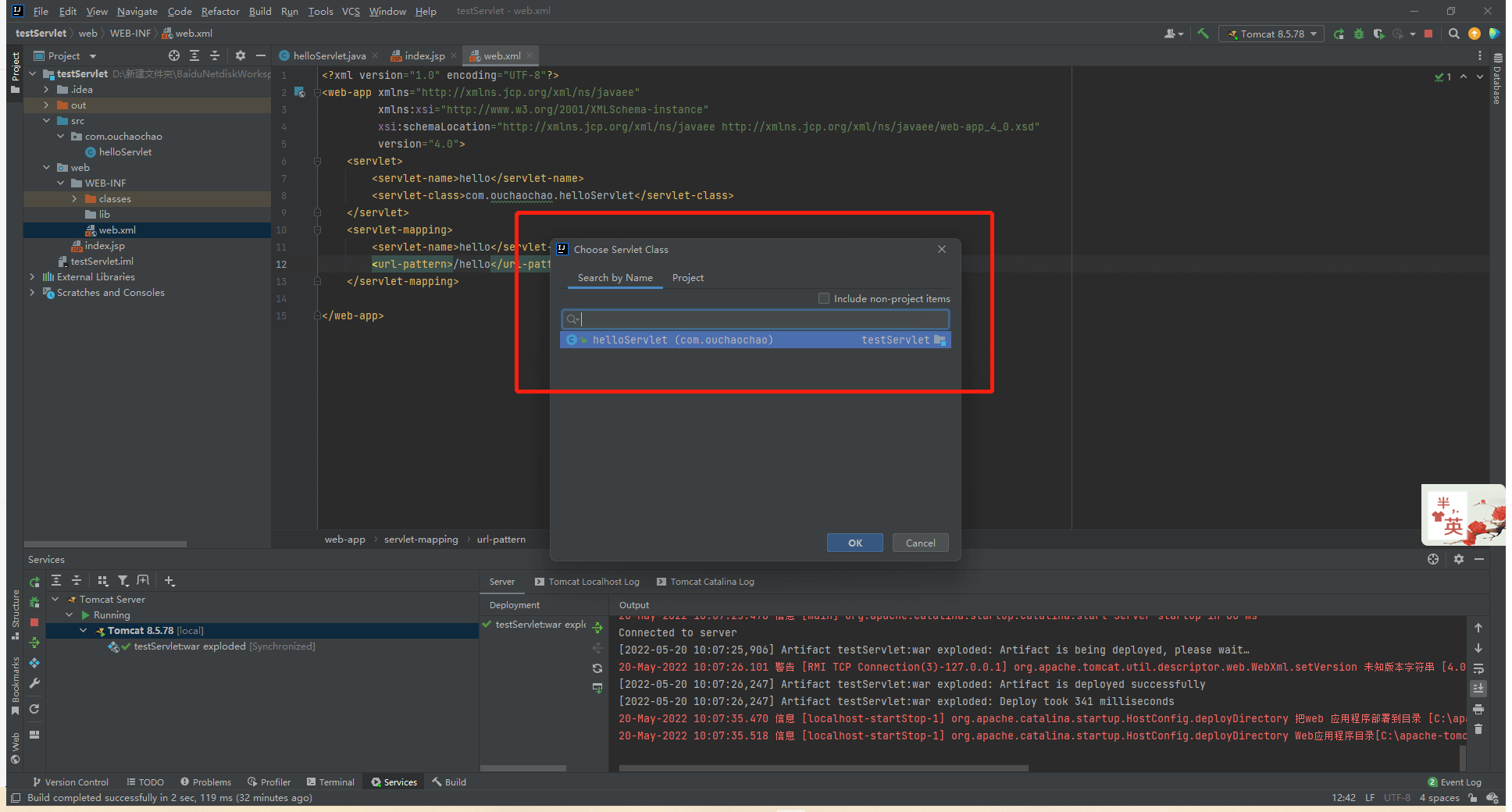
Task: Open the Problems tool window button
Action: 205,782
